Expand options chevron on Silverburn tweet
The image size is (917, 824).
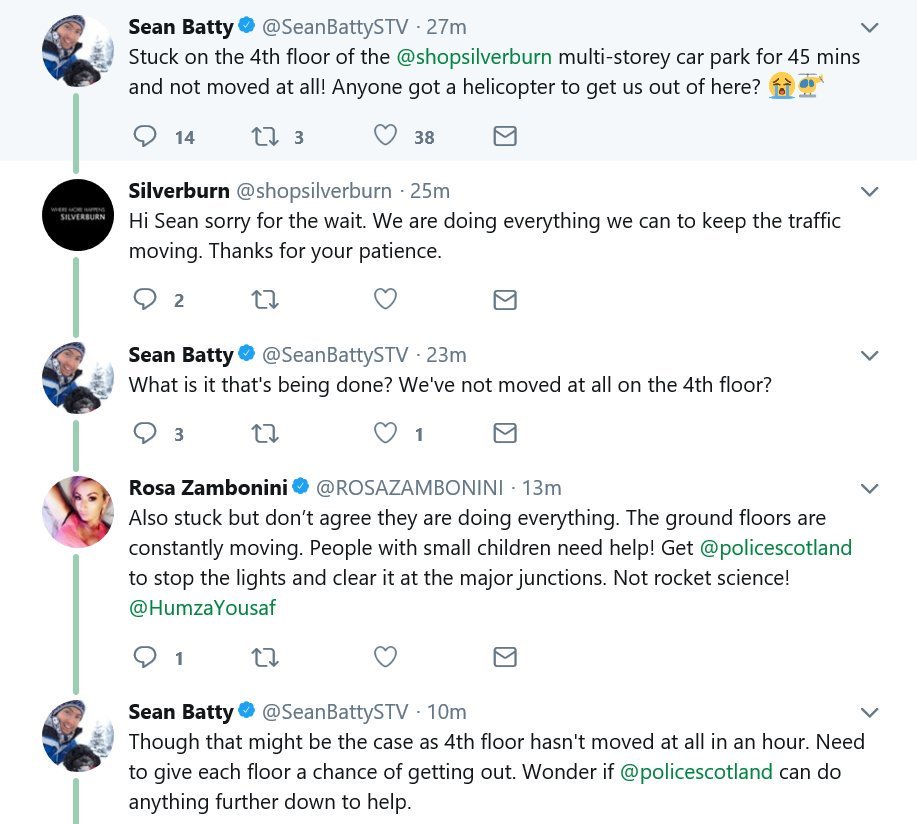pyautogui.click(x=870, y=191)
